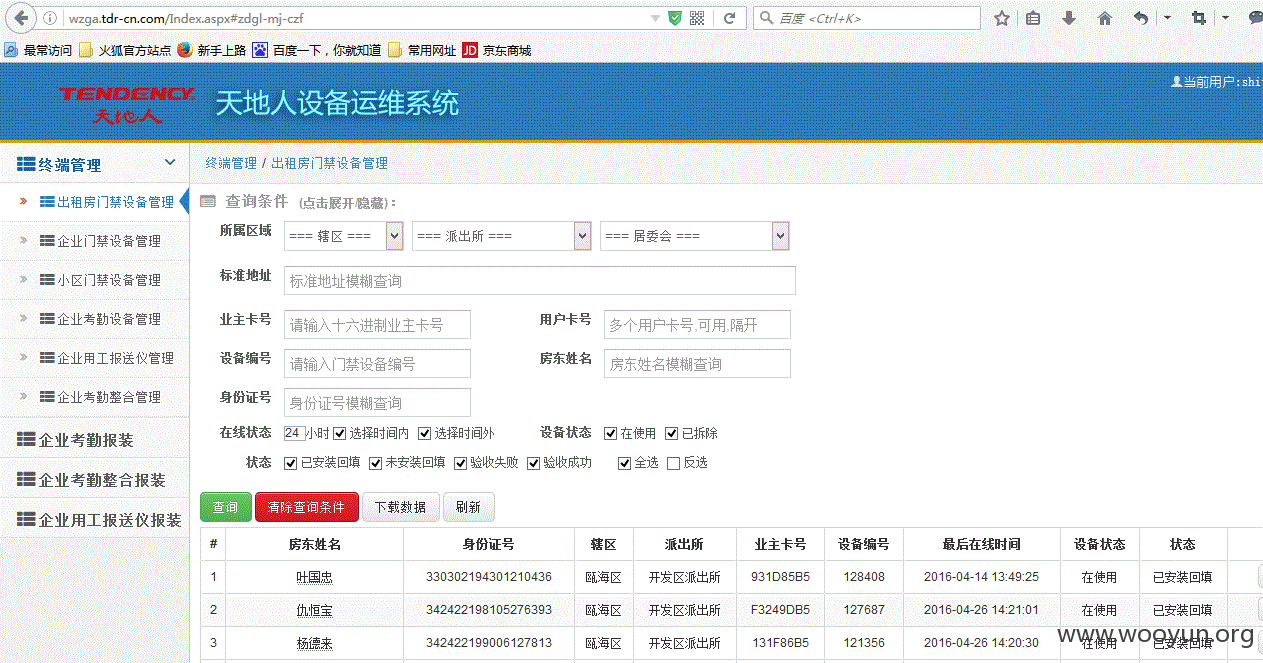Screen dimensions: 1263x663
Task: Toggle the 未安装回填 checkbox
Action: (x=376, y=463)
